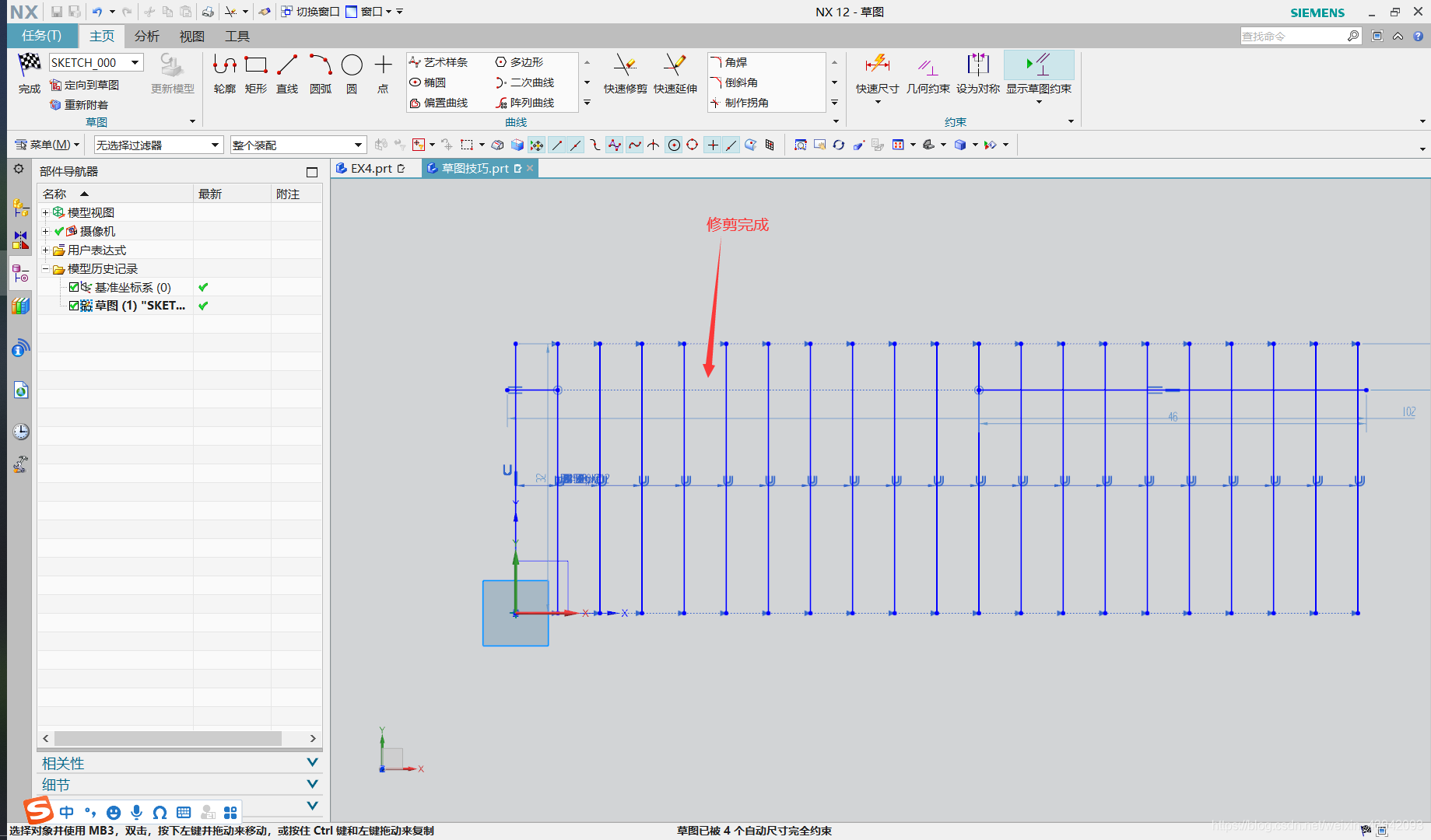
Task: Switch to the Home (主页) tab
Action: tap(102, 36)
